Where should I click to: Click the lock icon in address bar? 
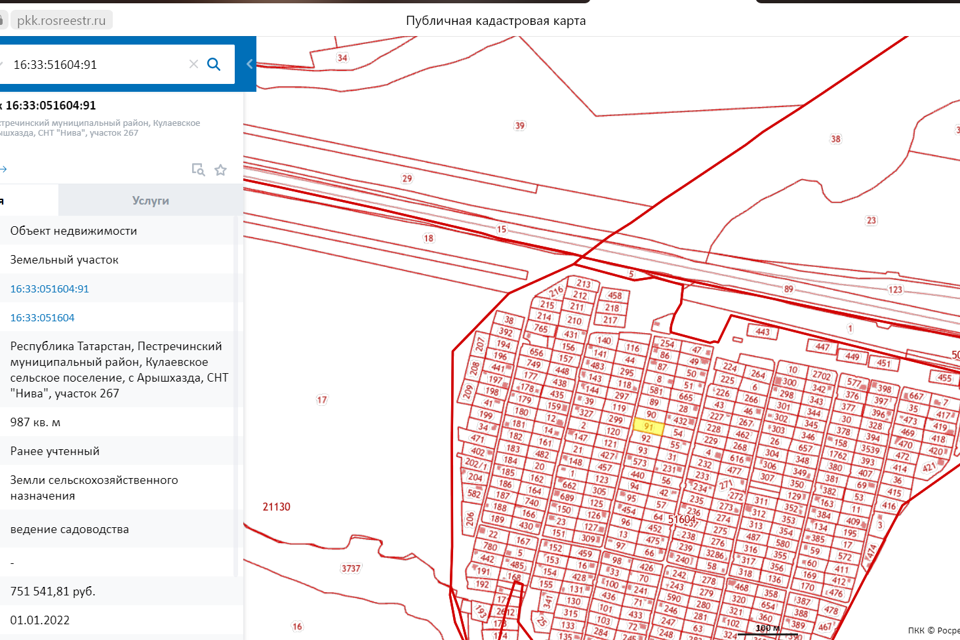4,20
